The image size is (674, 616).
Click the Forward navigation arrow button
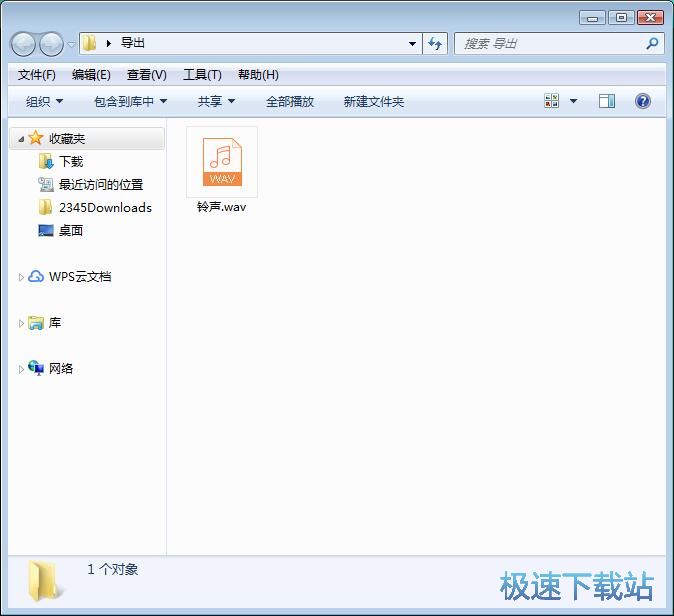coord(51,44)
